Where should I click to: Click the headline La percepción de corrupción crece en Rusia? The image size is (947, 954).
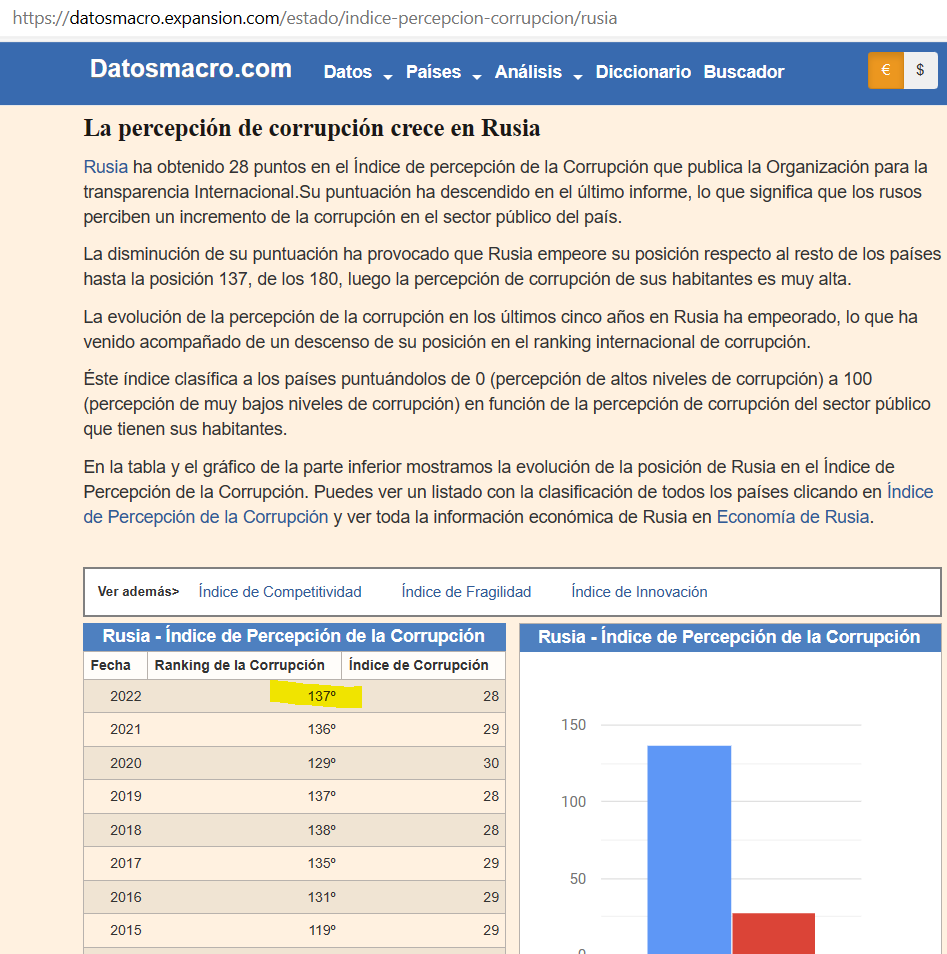[x=312, y=128]
